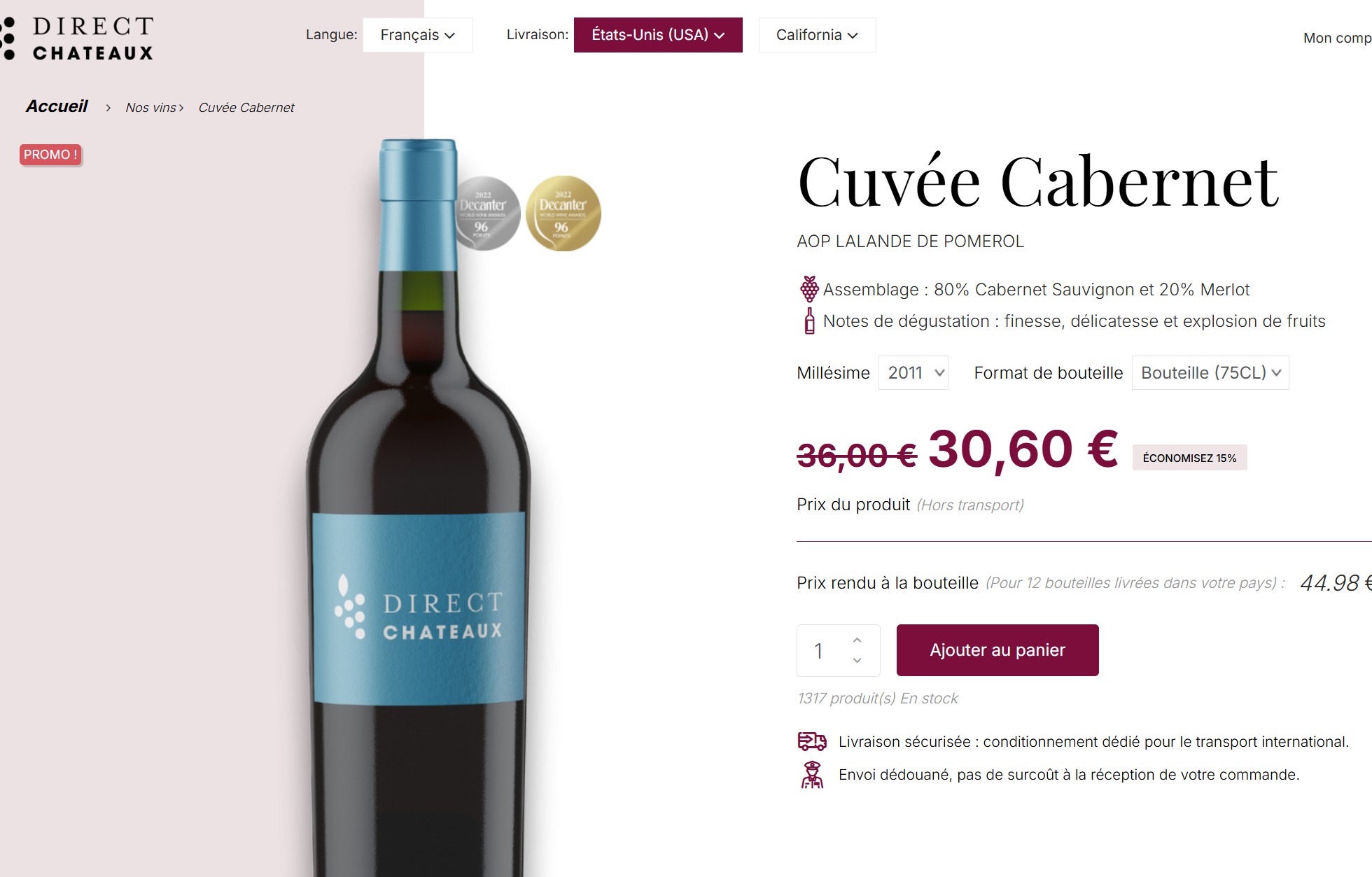Click the bottle icon beside Notes de dégustation

(x=809, y=321)
